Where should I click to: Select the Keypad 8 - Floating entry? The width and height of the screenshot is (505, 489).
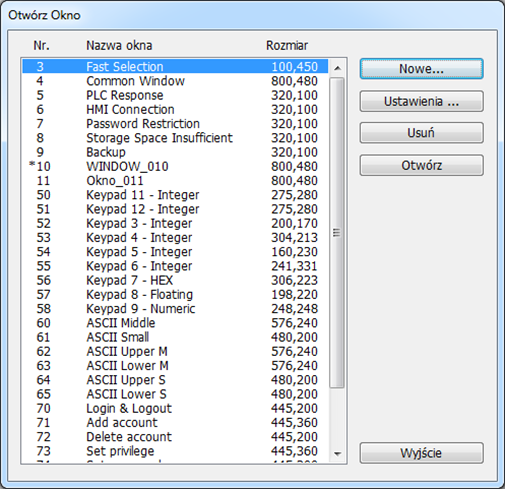[175, 295]
